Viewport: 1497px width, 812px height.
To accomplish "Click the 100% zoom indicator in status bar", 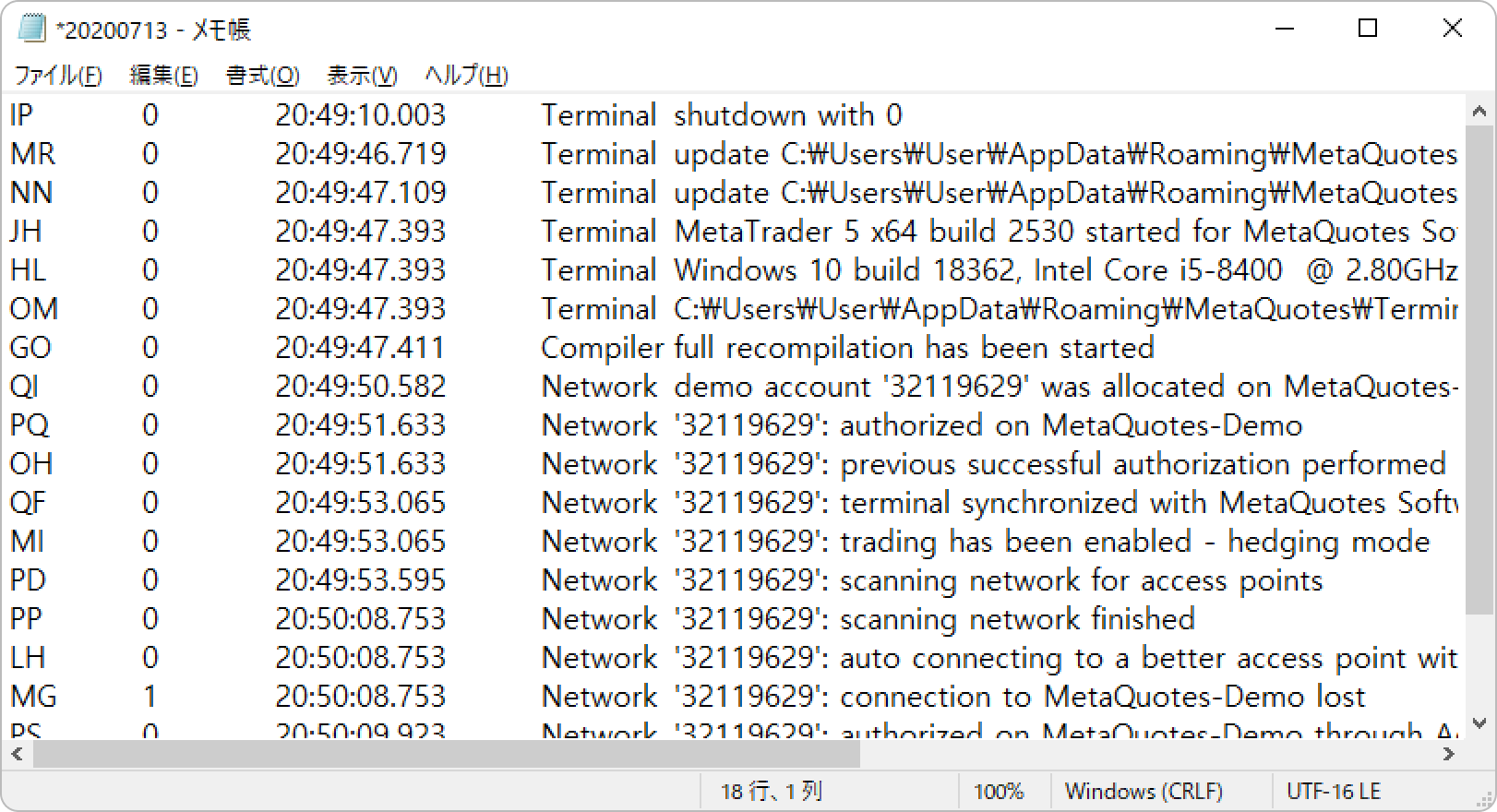I will [999, 791].
